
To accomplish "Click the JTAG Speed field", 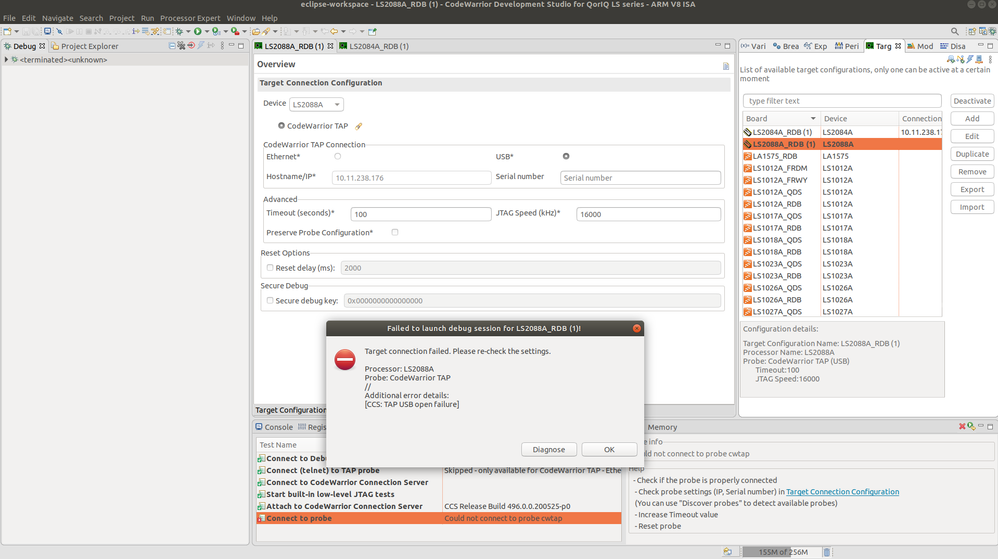I will (648, 214).
